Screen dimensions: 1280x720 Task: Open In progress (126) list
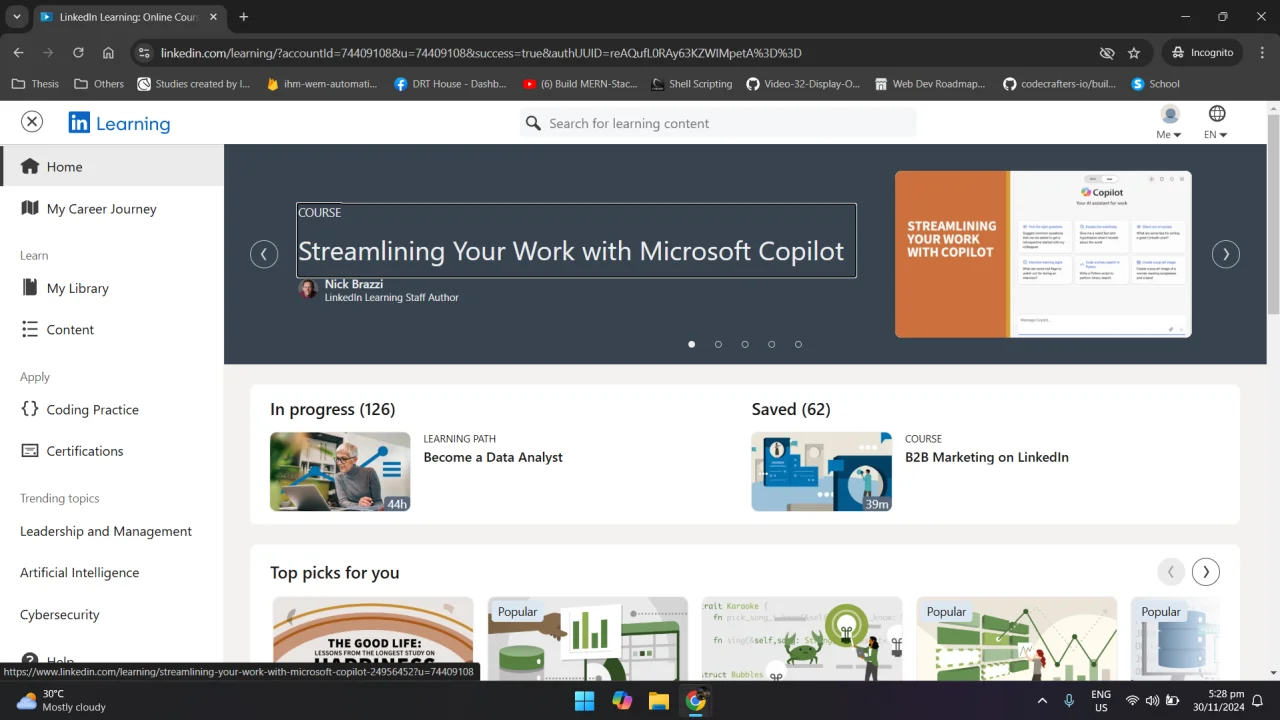[x=333, y=409]
